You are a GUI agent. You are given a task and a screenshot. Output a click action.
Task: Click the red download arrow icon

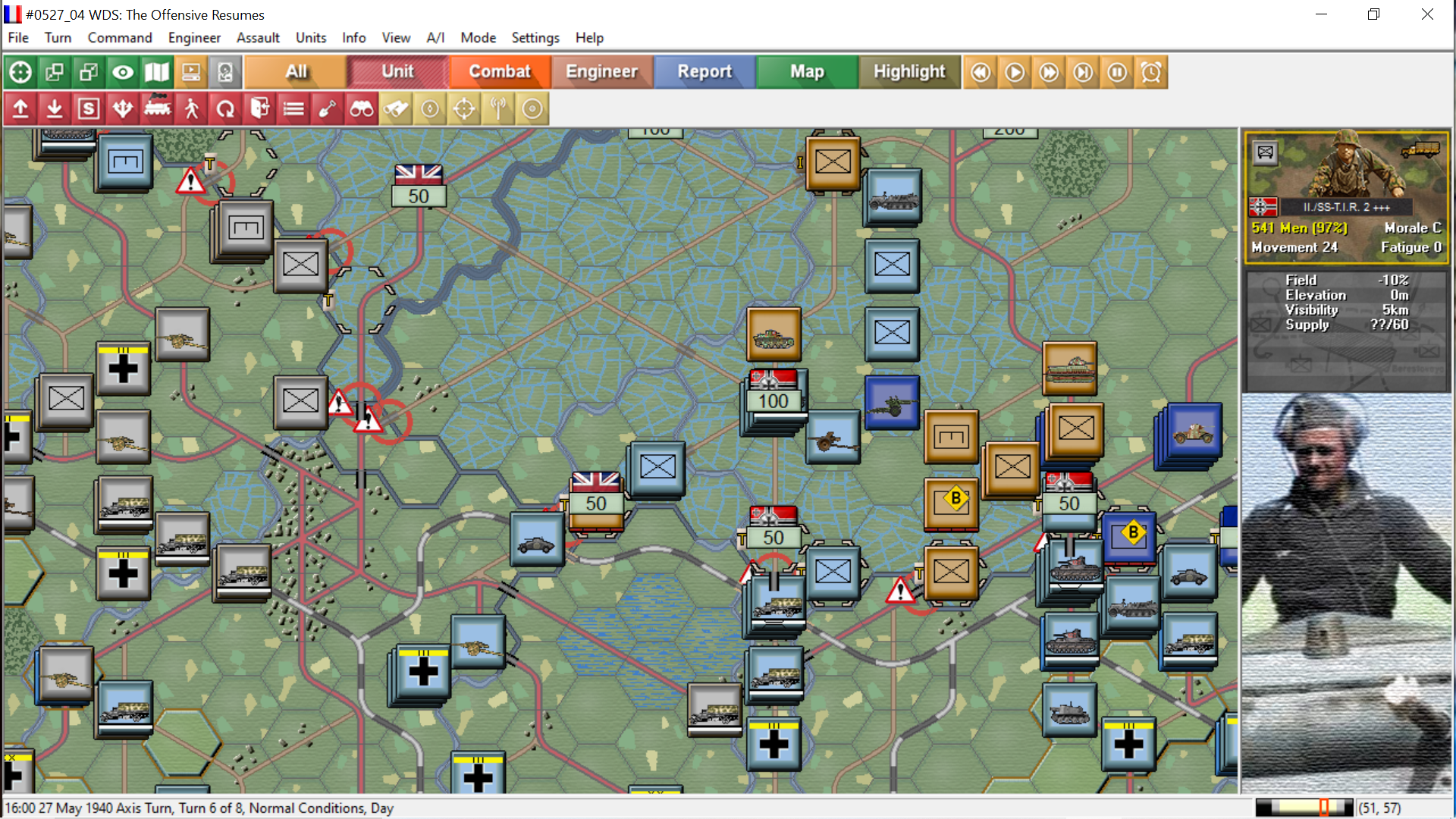55,108
